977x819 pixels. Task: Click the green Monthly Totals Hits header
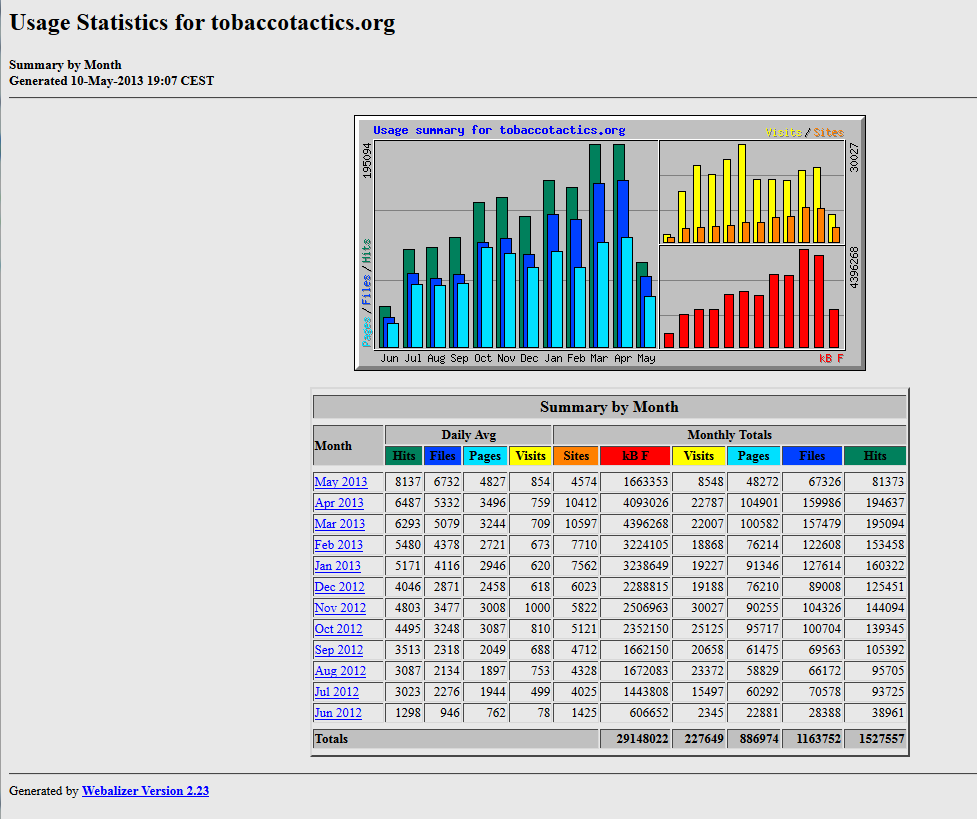click(875, 456)
